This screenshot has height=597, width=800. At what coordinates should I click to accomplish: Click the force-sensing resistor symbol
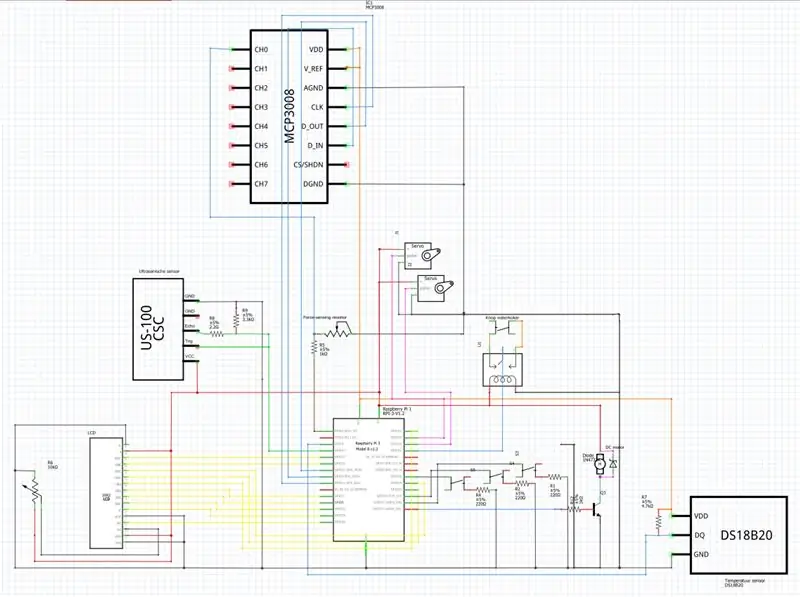point(338,330)
